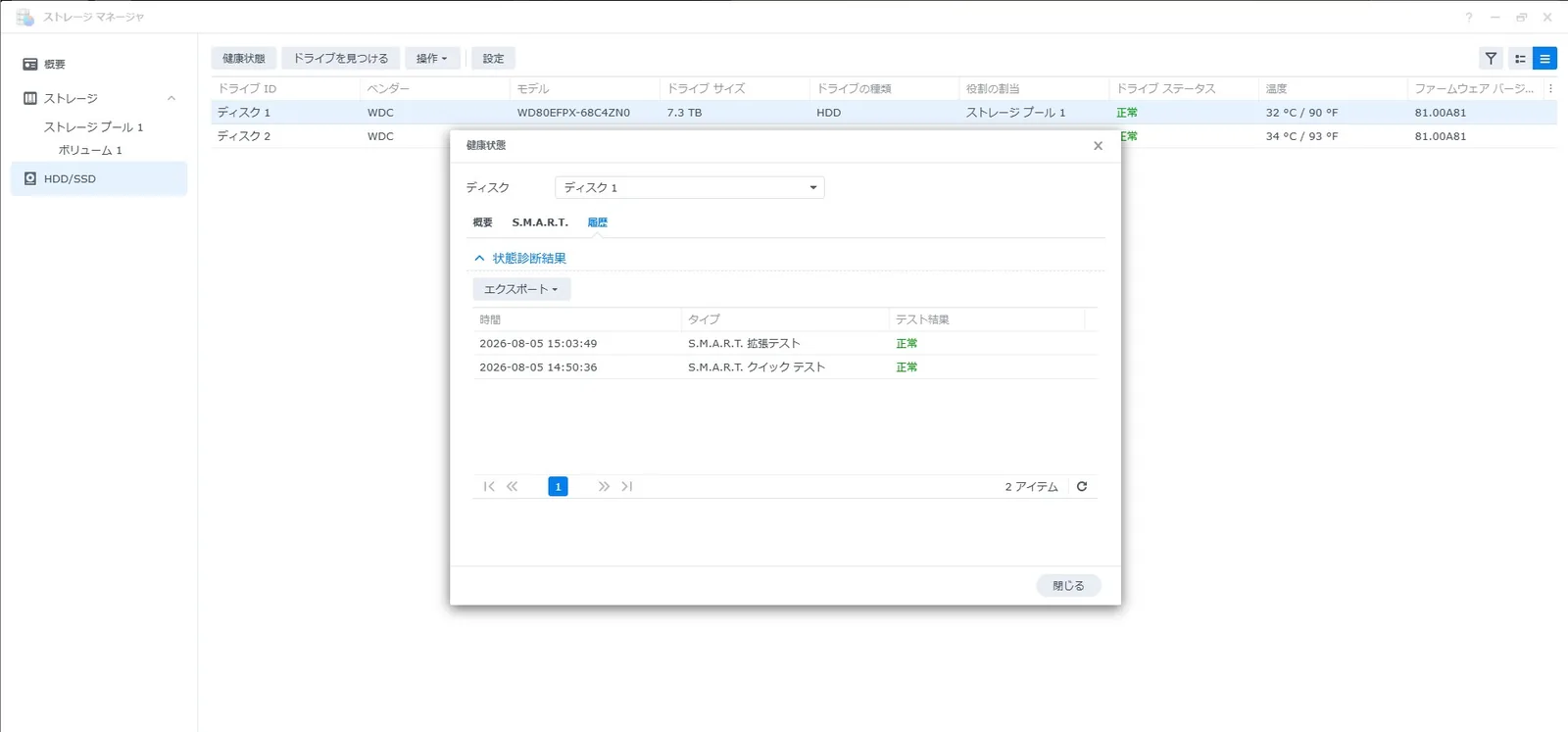
Task: Open the ディスク 1 disk selector dropdown
Action: [x=690, y=187]
